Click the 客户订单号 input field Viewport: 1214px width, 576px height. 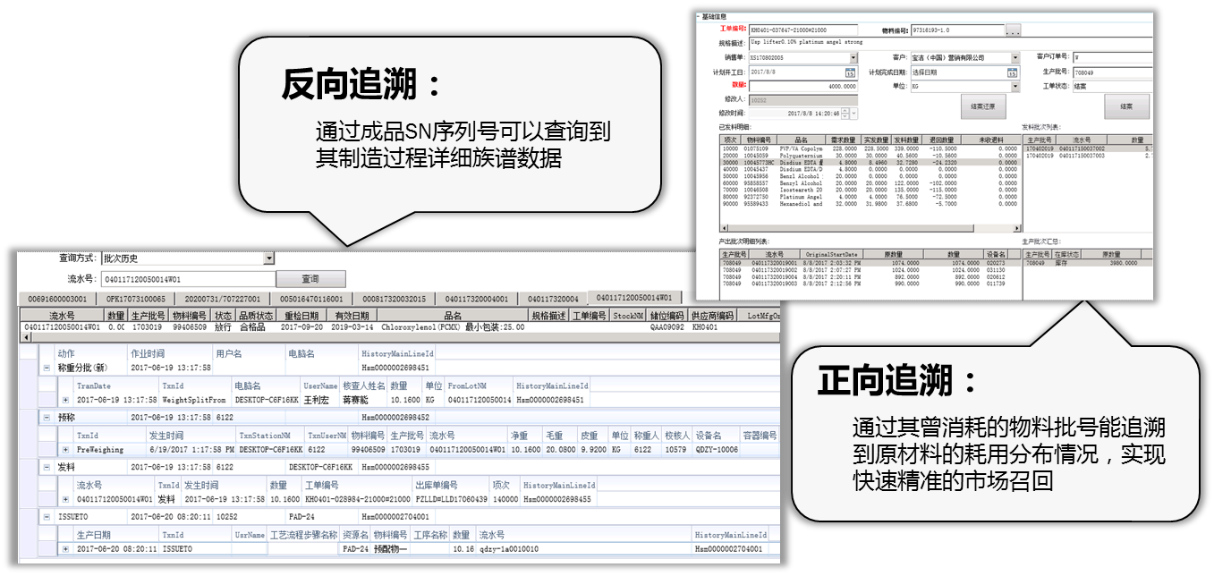coord(1111,58)
